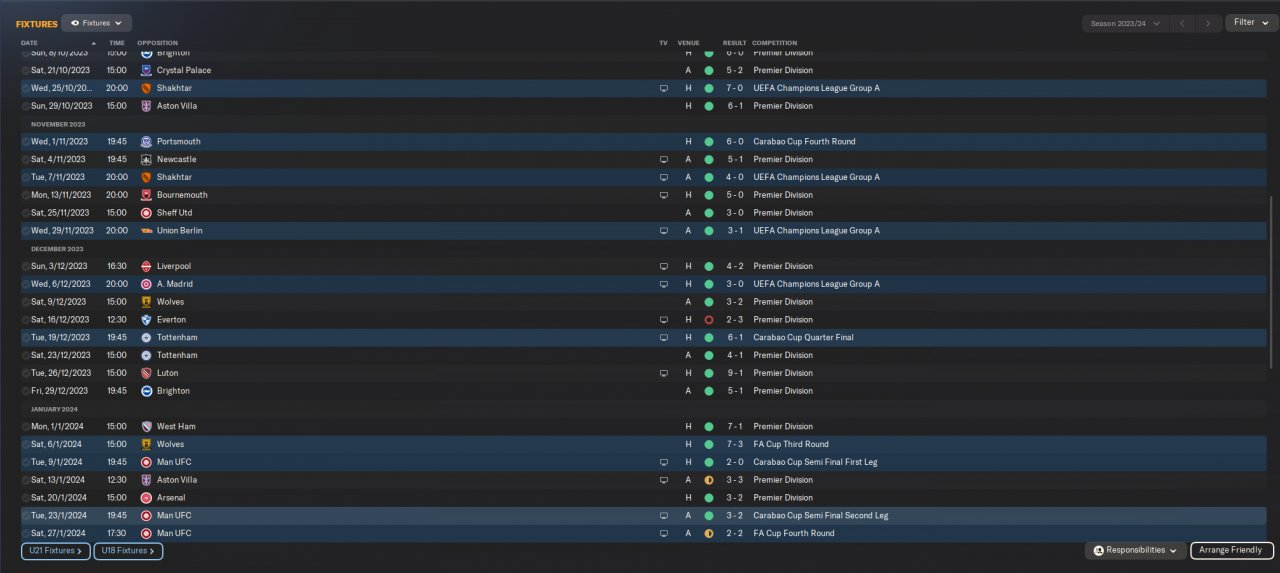This screenshot has width=1280, height=573.
Task: Click the Arrange Friendly button
Action: click(1232, 550)
